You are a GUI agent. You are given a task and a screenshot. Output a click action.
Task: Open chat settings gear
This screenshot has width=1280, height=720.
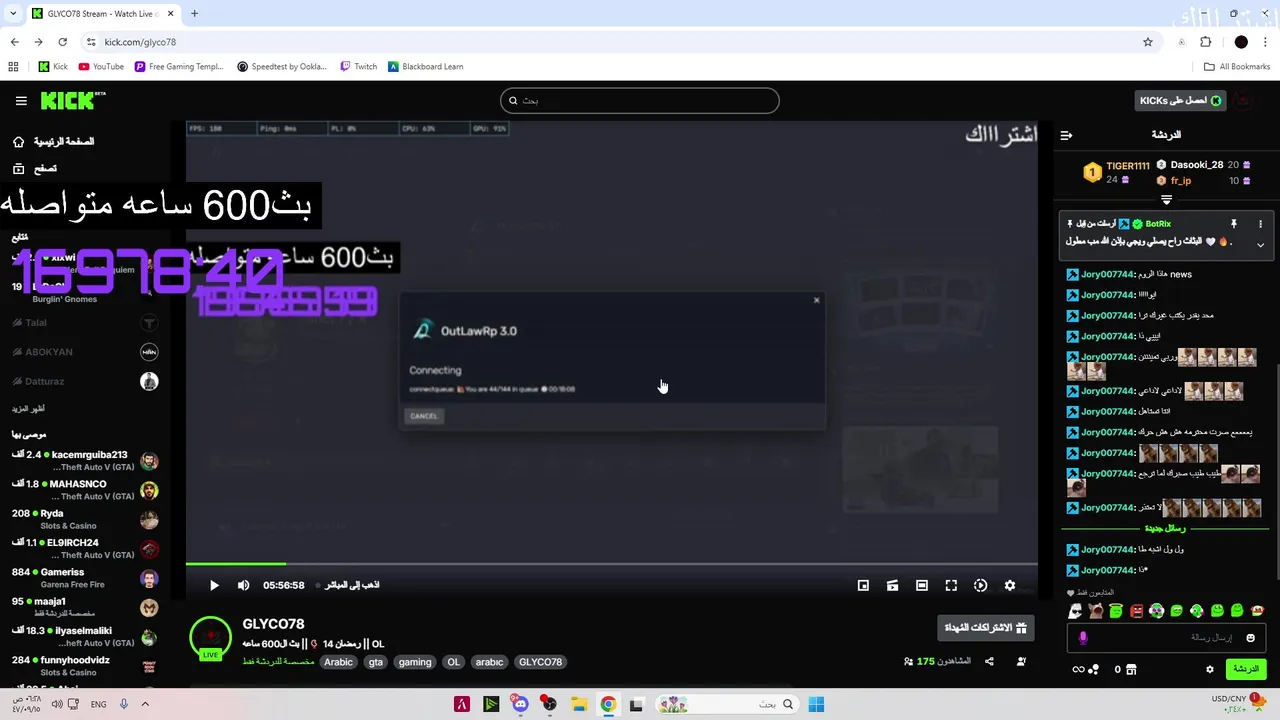[1210, 669]
